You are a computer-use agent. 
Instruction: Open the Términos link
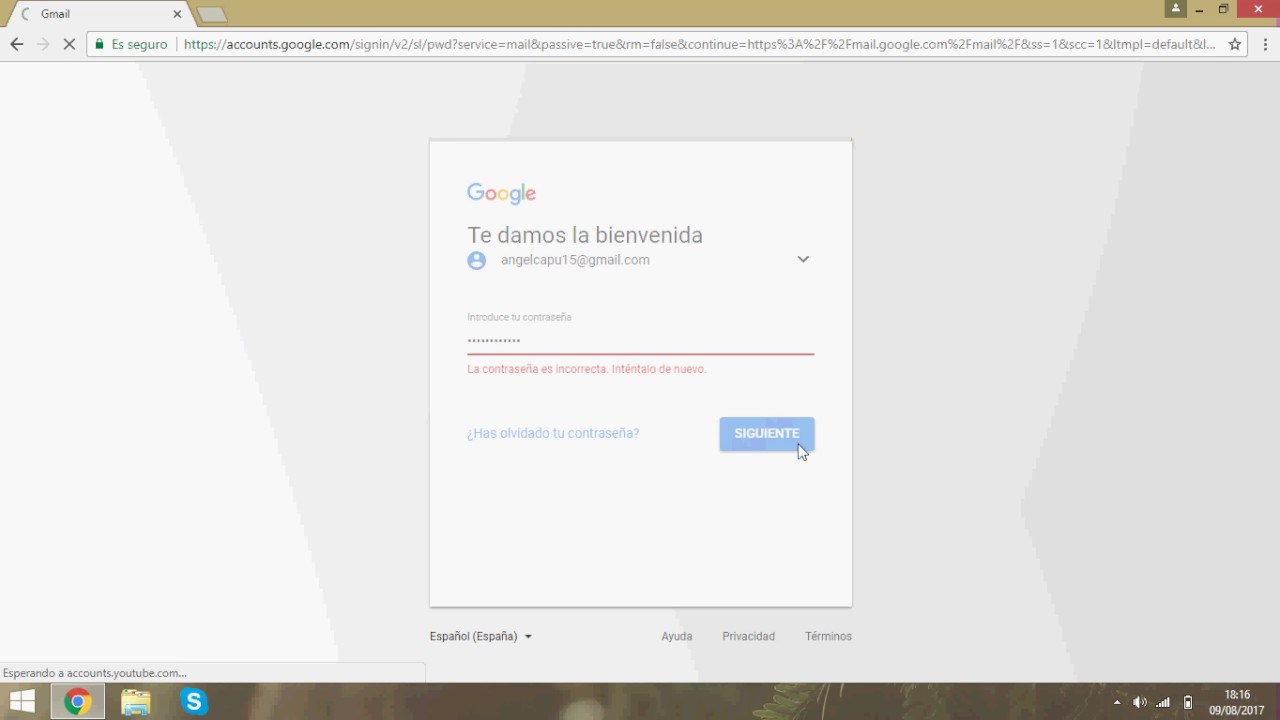click(x=828, y=636)
